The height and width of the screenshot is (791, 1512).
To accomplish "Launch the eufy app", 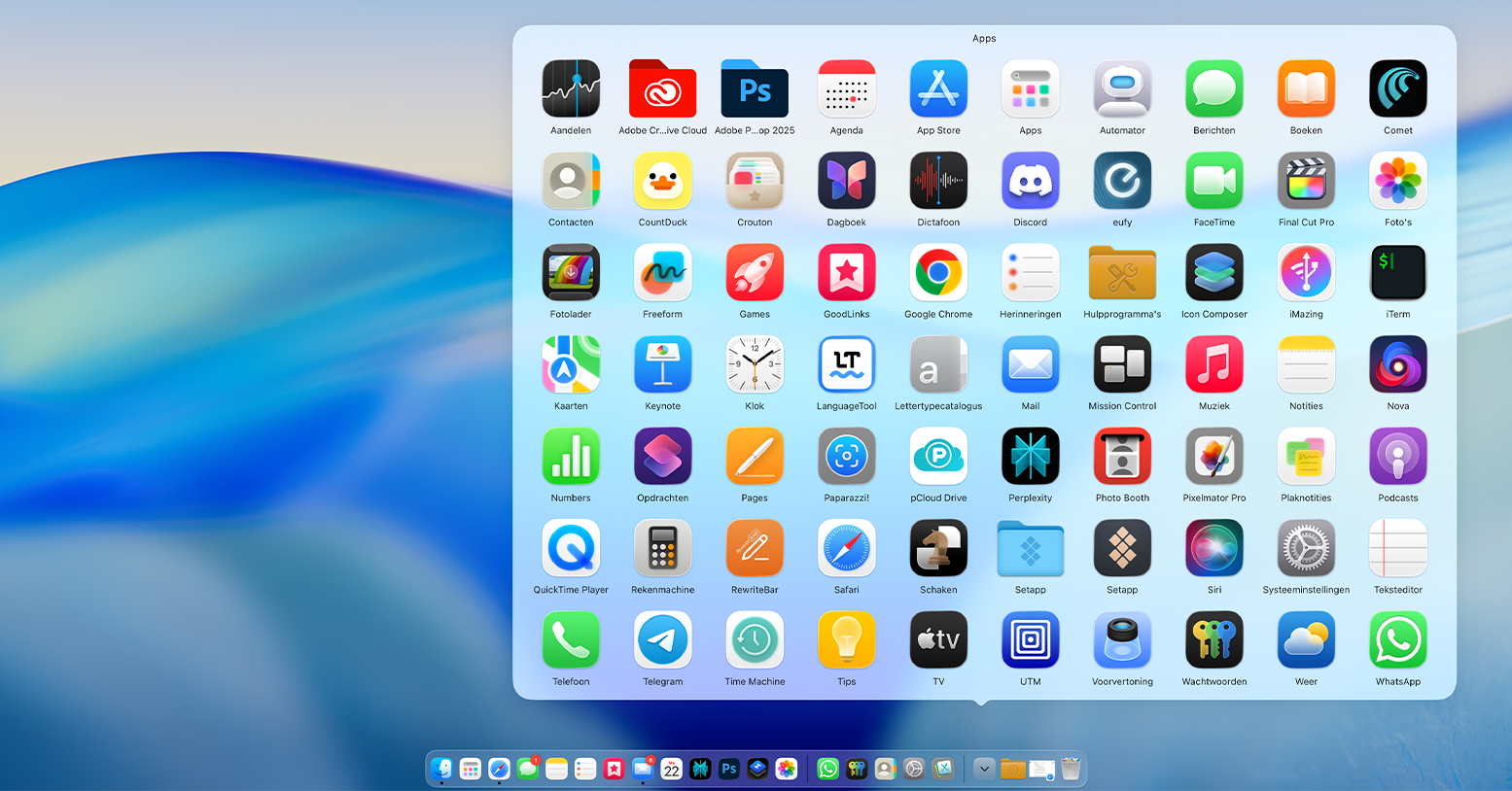I will [1122, 181].
